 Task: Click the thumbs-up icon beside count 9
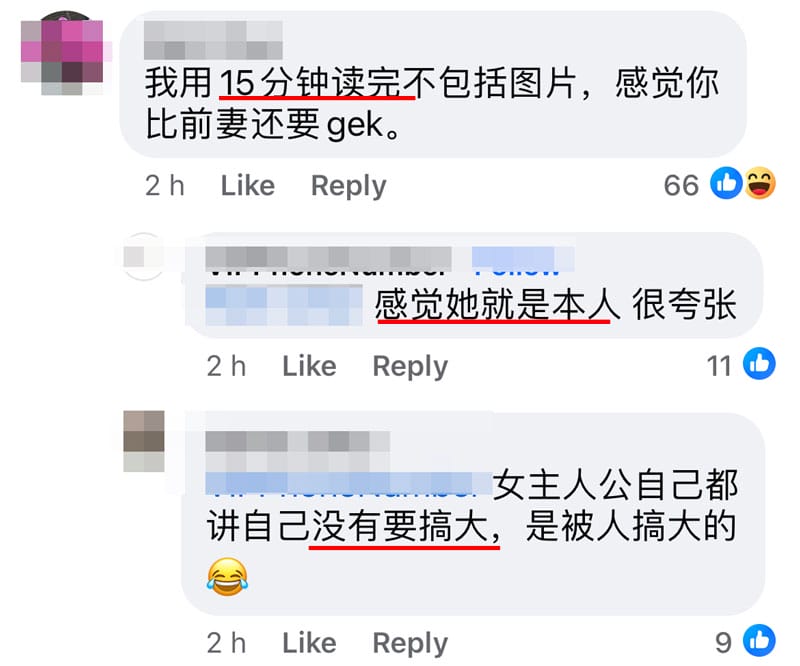coord(759,640)
